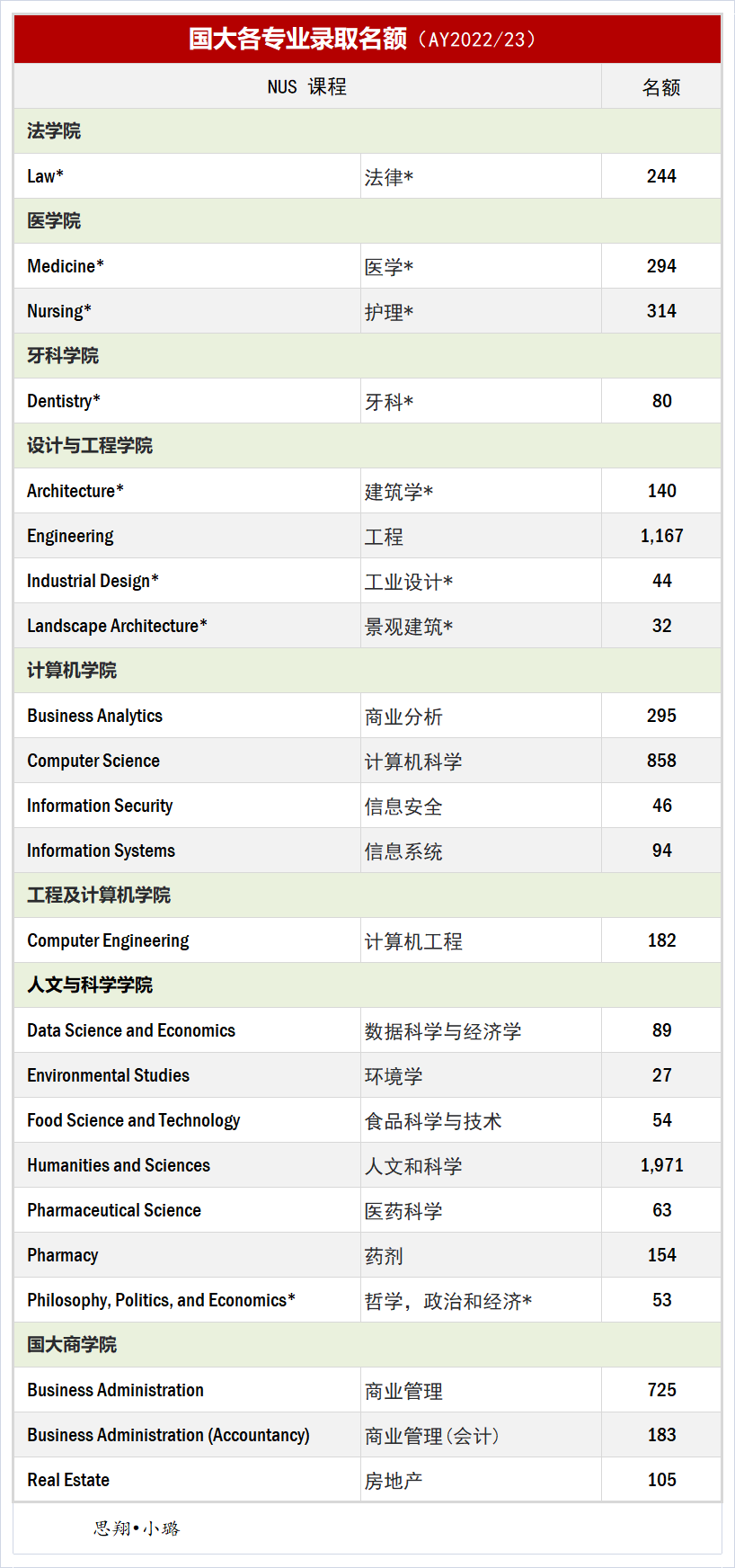Viewport: 735px width, 1568px height.
Task: Select the Business Administration cell with value 725
Action: 187,1390
